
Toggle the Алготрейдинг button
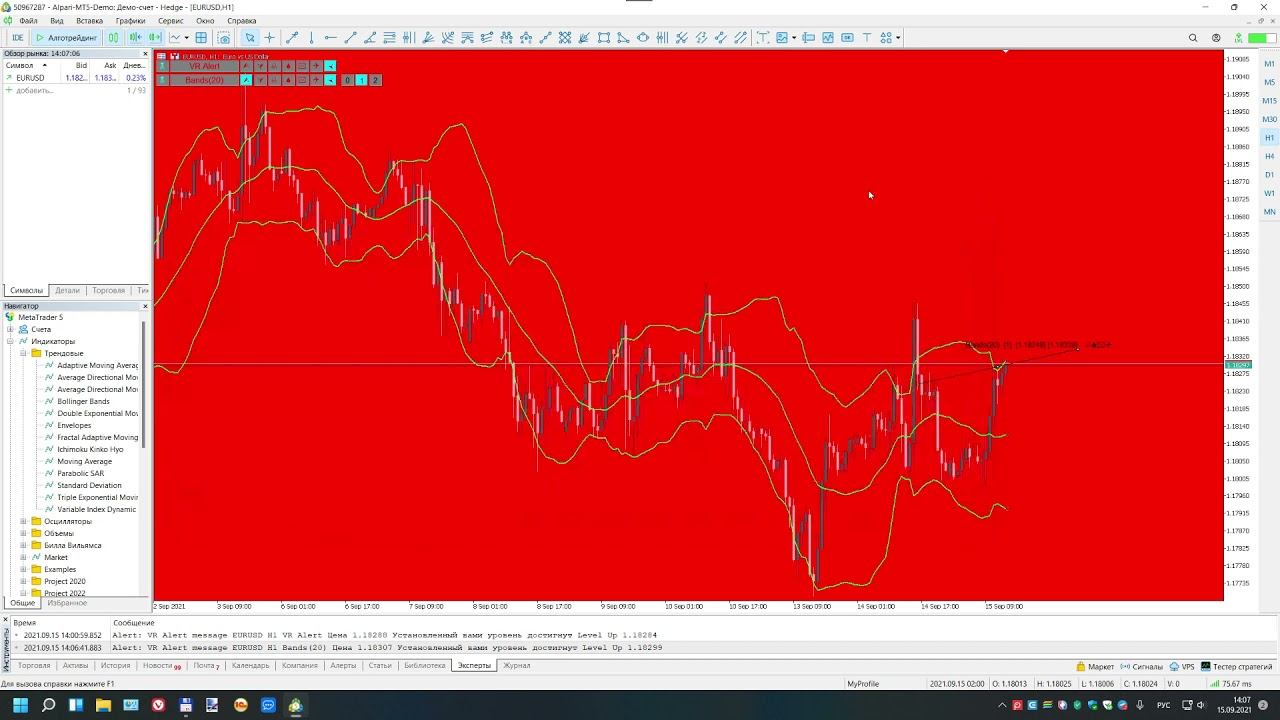tap(67, 38)
